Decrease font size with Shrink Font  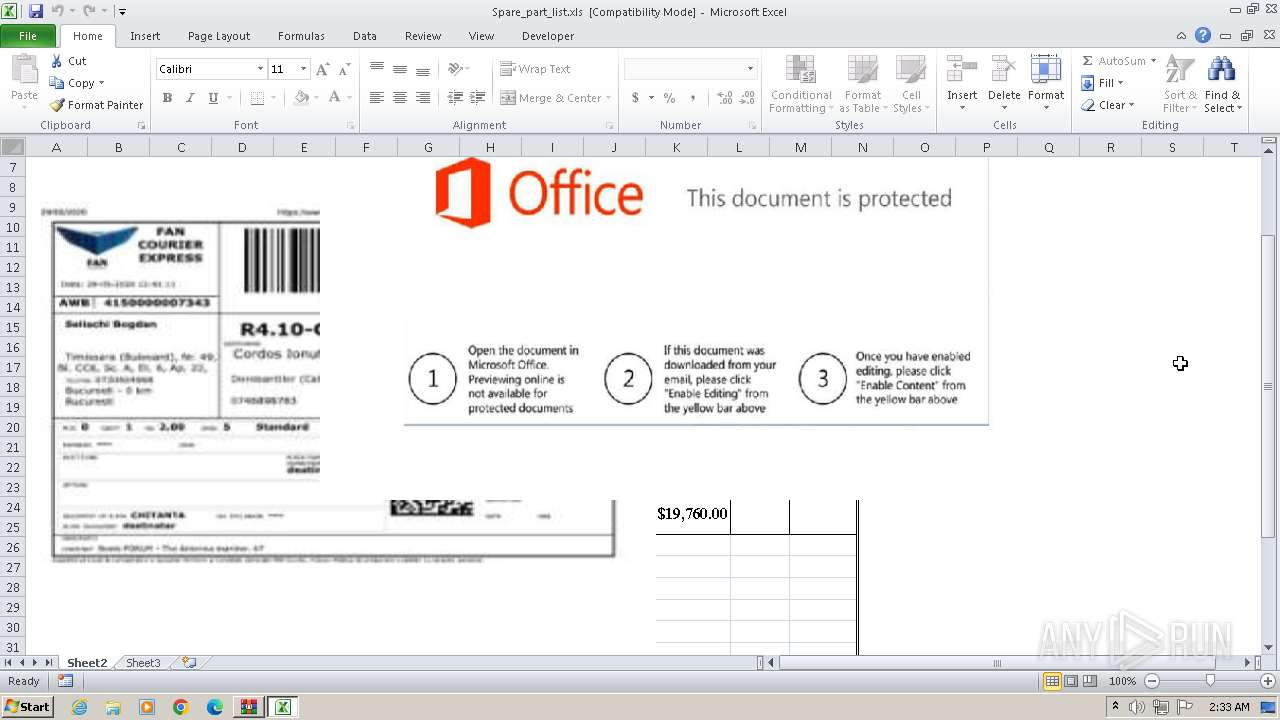tap(344, 69)
